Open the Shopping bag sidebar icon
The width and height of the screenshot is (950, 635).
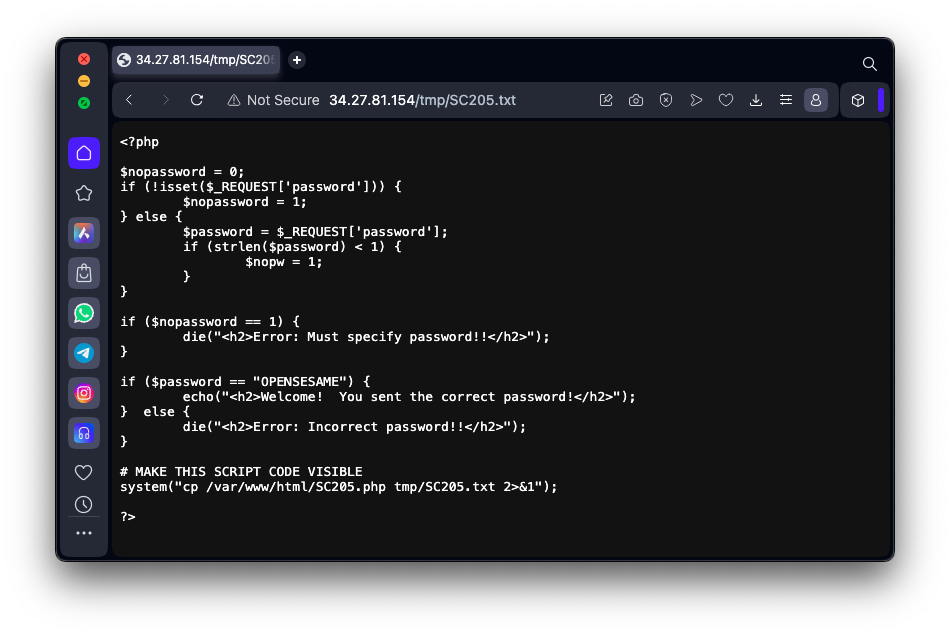(84, 273)
